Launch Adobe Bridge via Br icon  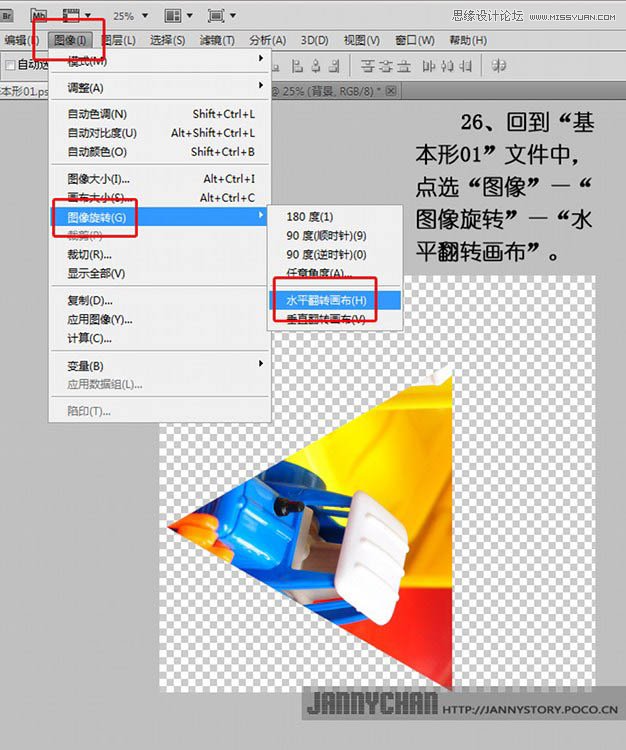click(x=7, y=16)
